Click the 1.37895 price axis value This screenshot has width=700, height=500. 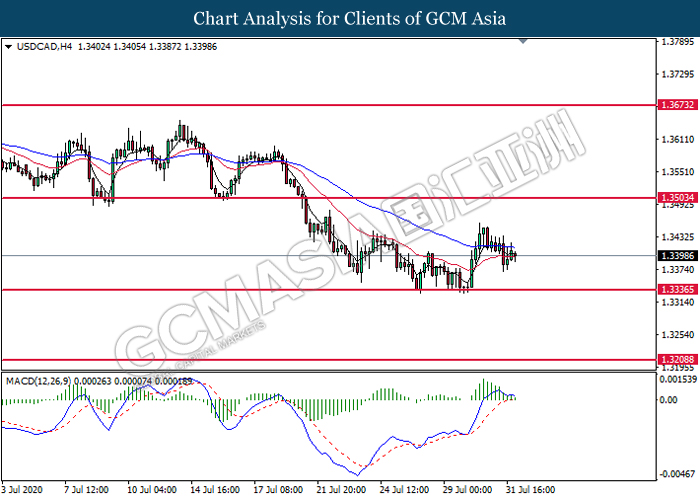678,42
